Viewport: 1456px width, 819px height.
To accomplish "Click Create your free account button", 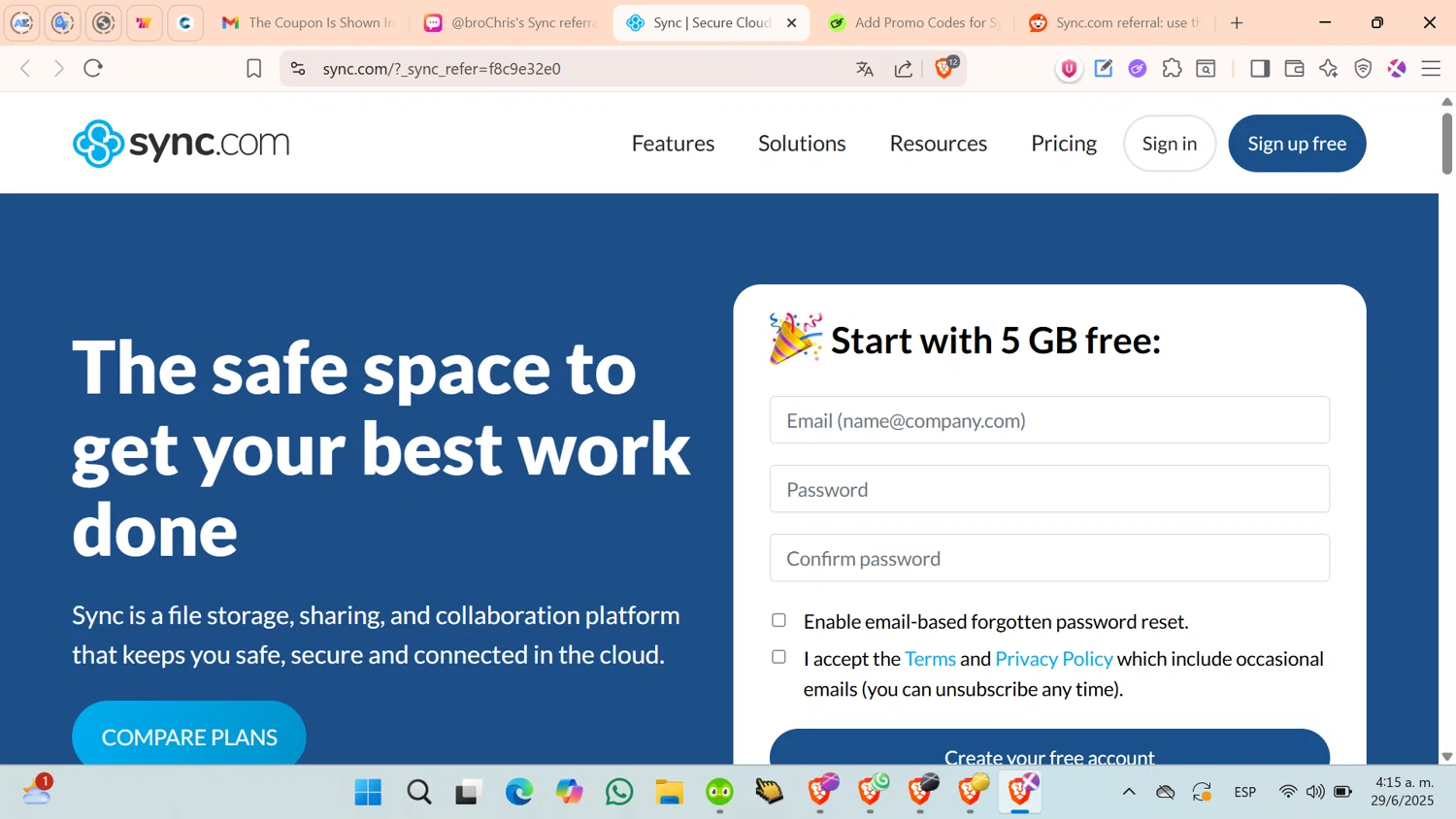I will click(x=1049, y=749).
